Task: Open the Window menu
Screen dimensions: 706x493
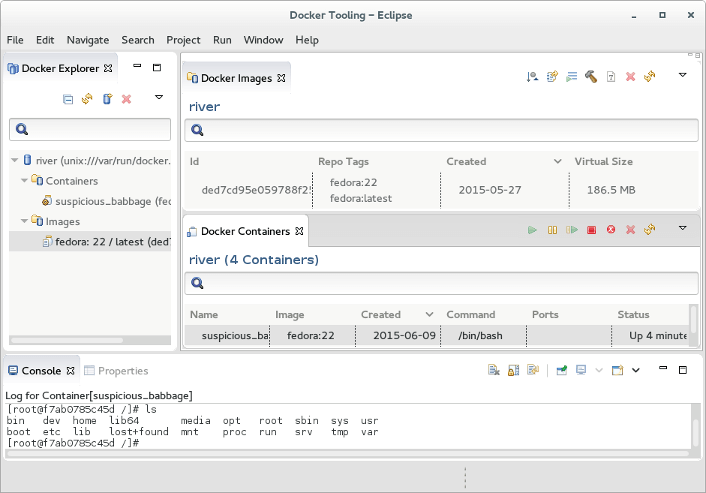Action: [263, 40]
